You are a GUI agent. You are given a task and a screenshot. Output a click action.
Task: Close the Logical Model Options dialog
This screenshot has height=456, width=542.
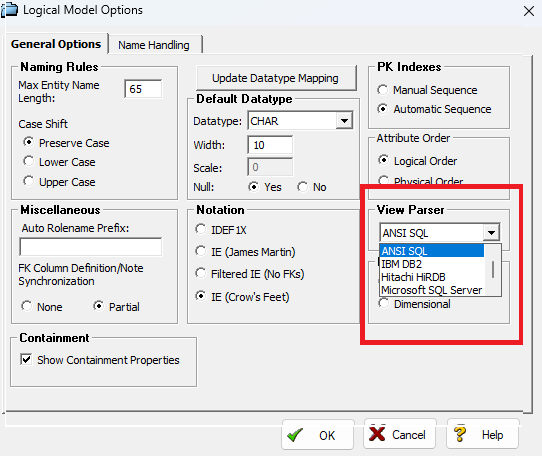[529, 11]
